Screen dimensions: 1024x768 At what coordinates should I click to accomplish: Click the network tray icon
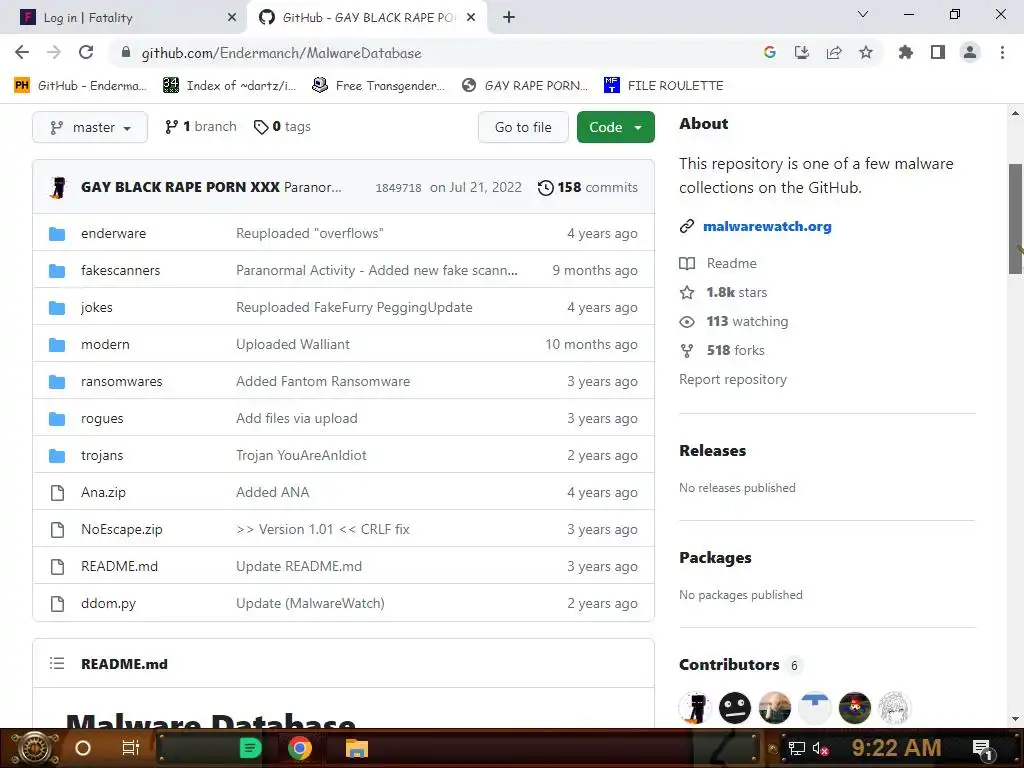[797, 749]
